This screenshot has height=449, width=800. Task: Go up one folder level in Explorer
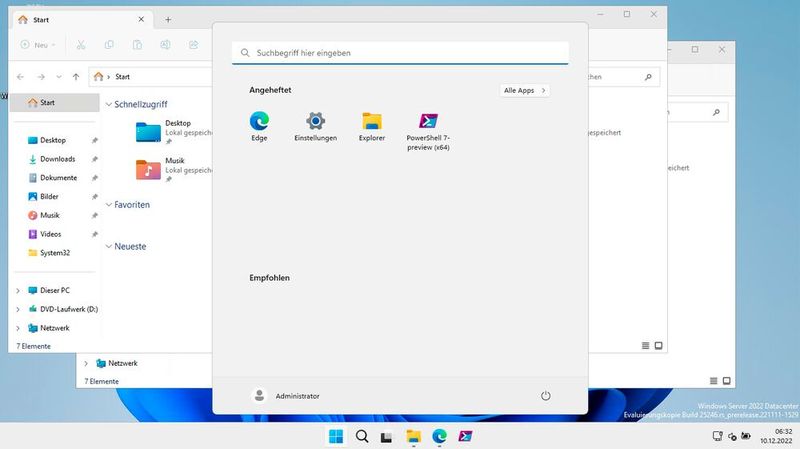(x=76, y=77)
